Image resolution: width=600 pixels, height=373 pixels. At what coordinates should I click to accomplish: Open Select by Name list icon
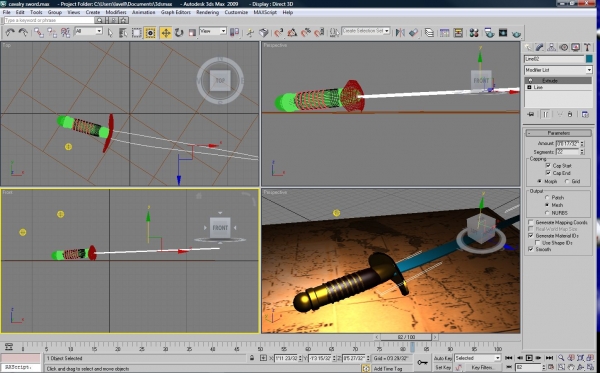tap(123, 33)
